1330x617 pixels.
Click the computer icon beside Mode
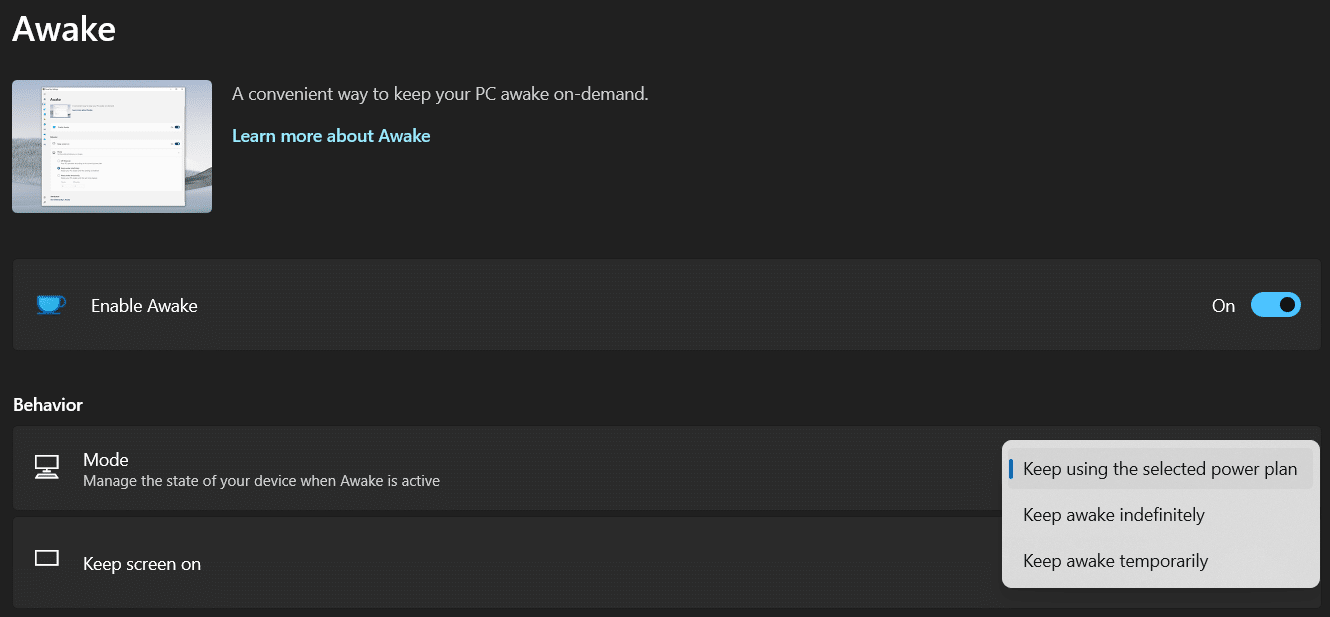click(47, 468)
